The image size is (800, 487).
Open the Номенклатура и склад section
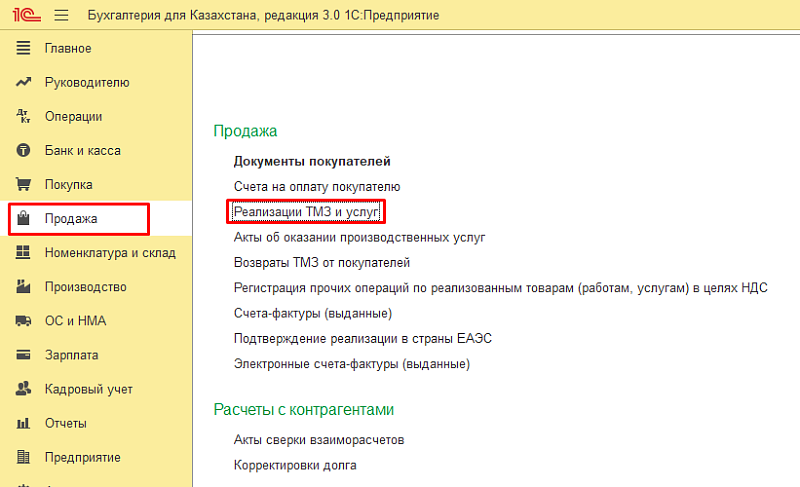pyautogui.click(x=109, y=253)
